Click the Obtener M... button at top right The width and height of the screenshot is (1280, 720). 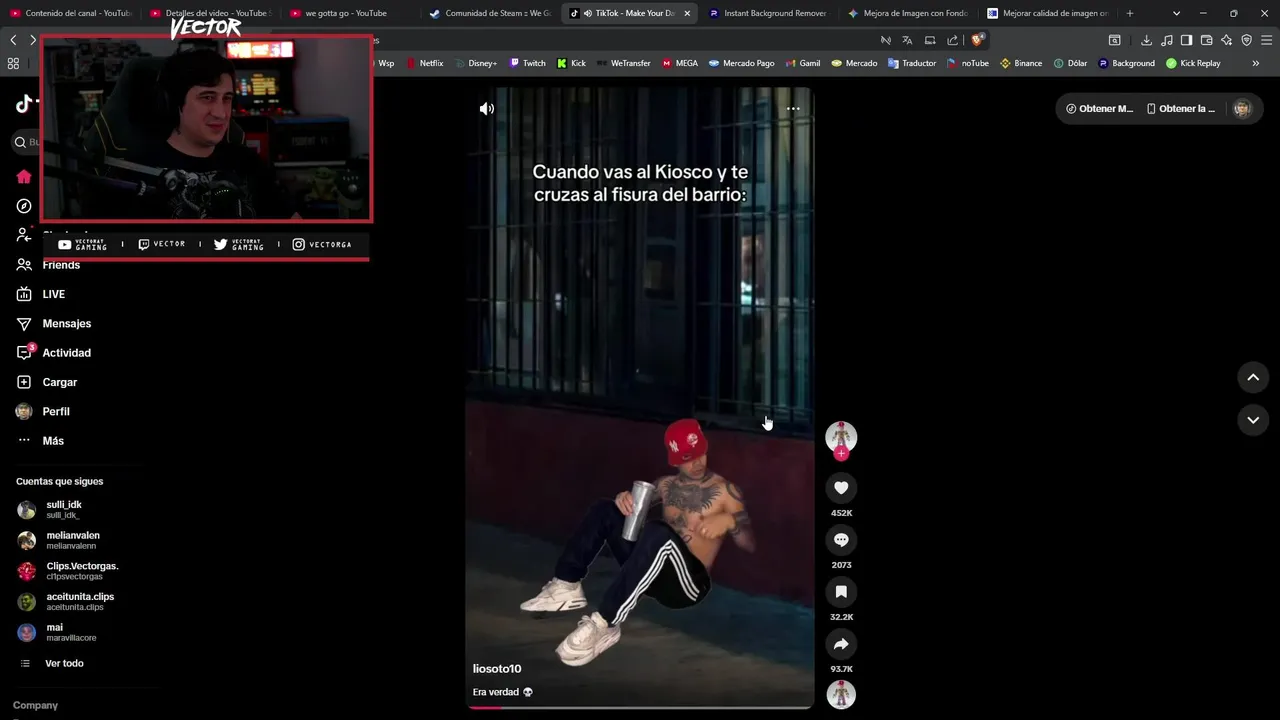1099,109
